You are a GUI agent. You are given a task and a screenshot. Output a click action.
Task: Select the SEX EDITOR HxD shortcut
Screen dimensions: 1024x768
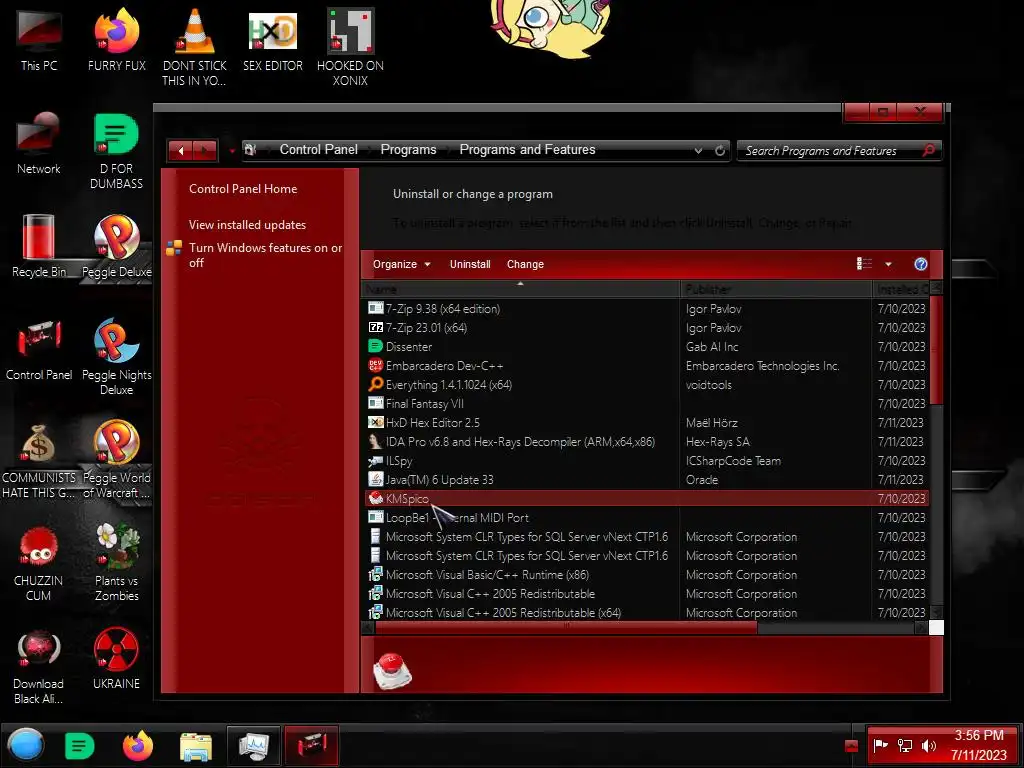(x=273, y=40)
